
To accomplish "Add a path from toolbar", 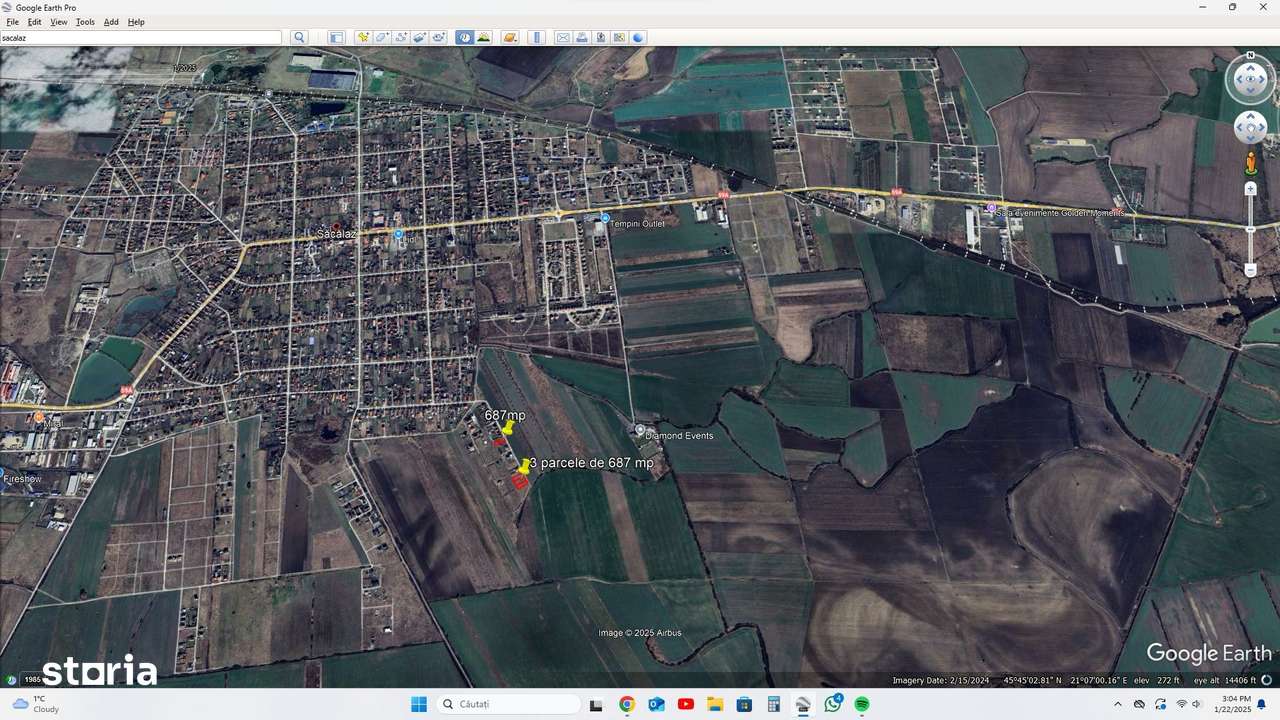I will pyautogui.click(x=401, y=38).
